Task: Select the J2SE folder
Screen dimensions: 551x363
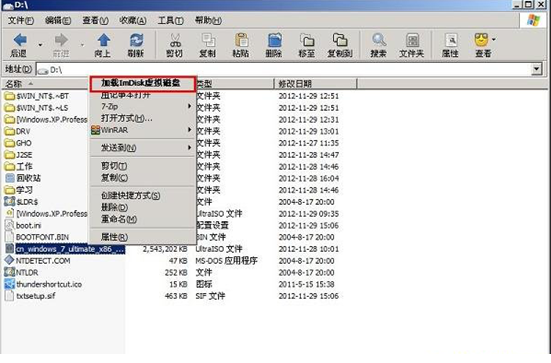Action: [x=19, y=155]
